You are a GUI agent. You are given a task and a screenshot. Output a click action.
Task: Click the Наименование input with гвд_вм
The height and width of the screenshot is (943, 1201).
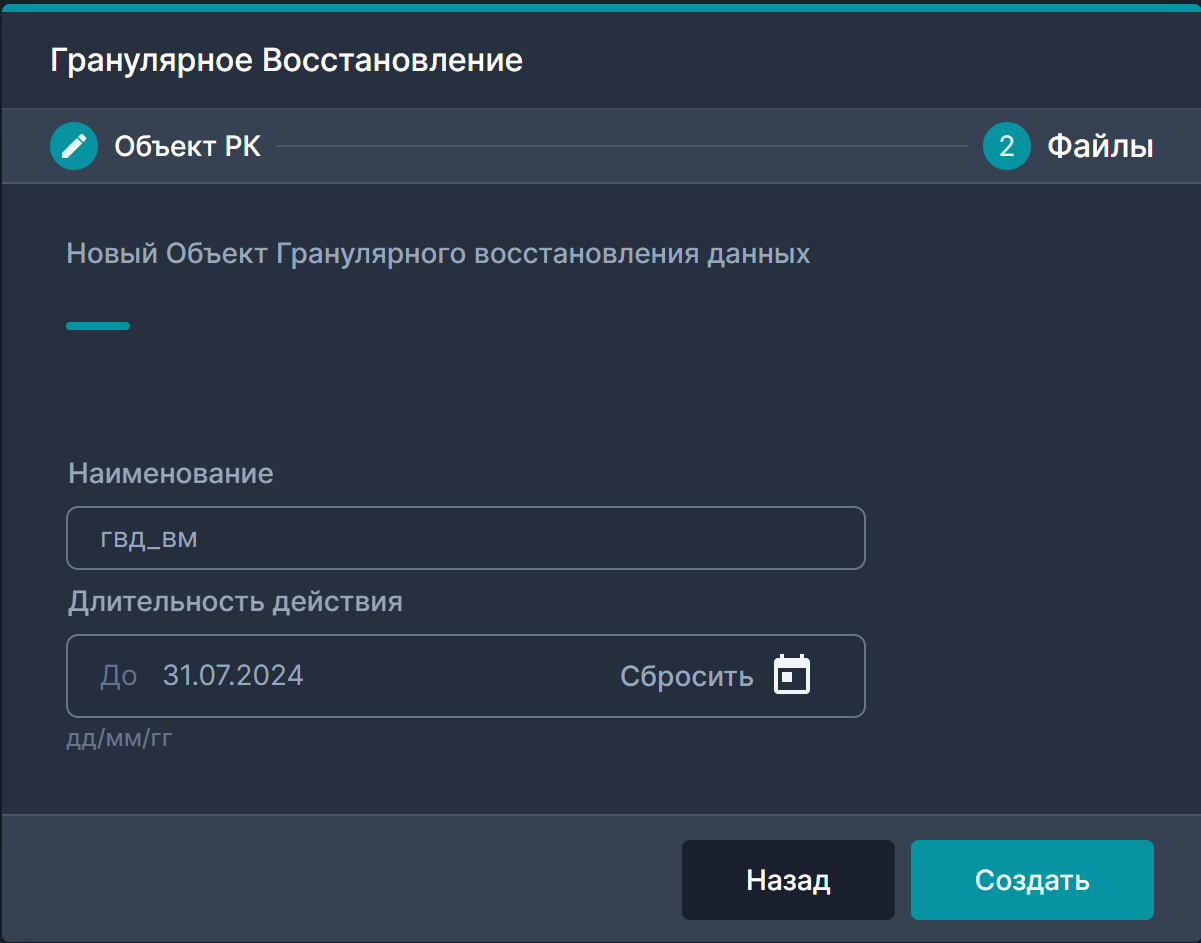(466, 537)
